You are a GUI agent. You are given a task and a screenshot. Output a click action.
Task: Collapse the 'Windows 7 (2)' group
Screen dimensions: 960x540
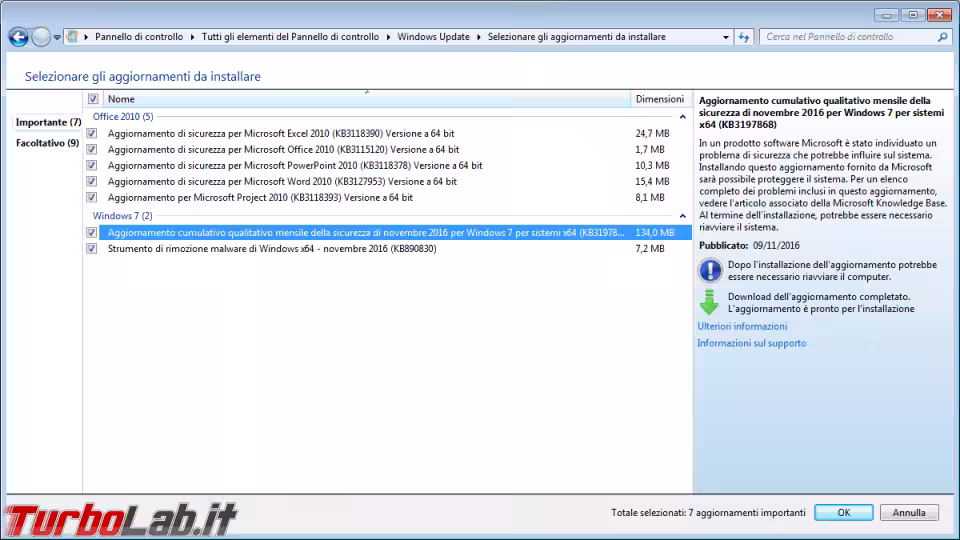coord(683,216)
